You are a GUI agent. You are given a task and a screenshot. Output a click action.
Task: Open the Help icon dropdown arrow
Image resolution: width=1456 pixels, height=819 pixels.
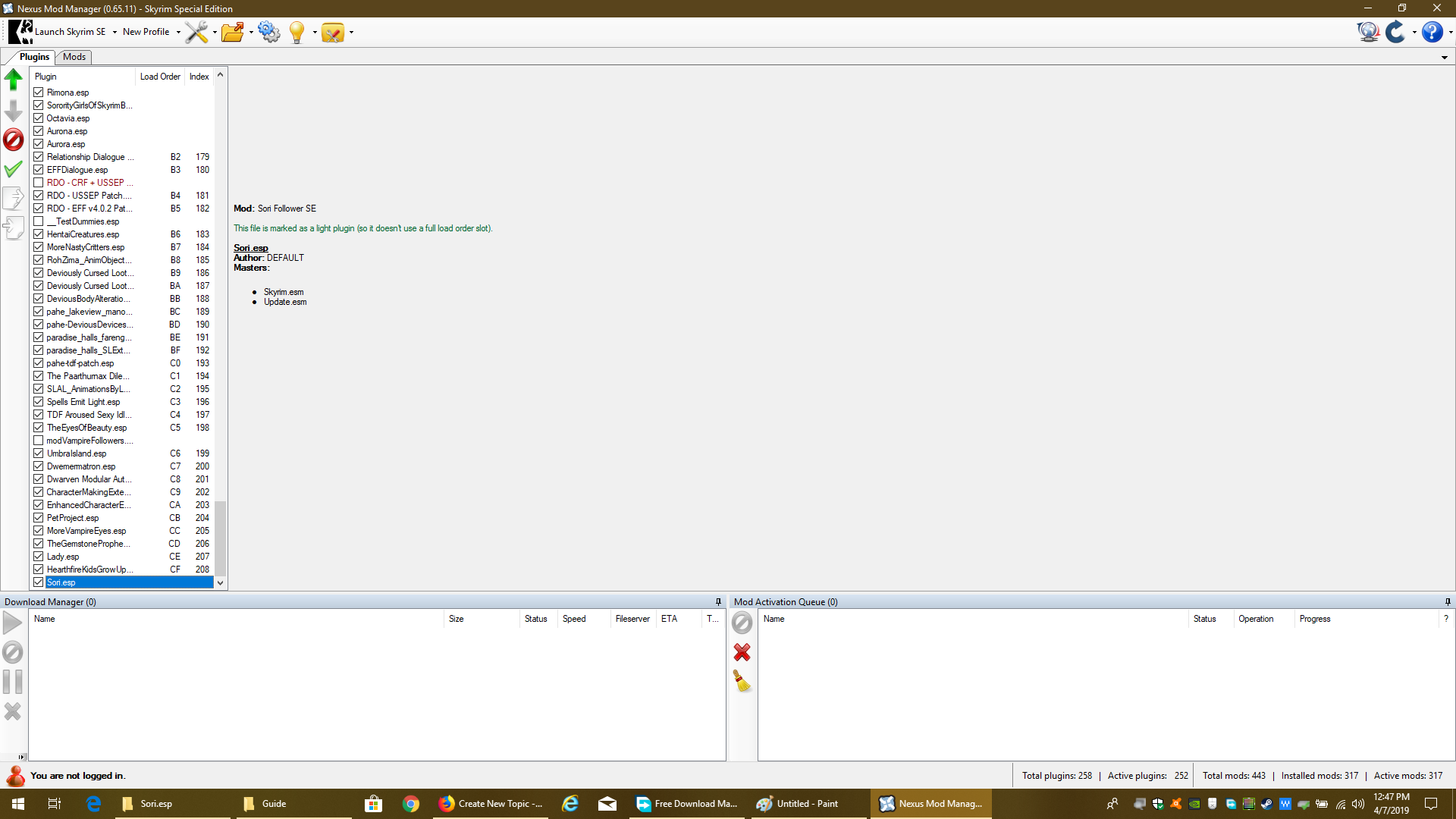1450,33
